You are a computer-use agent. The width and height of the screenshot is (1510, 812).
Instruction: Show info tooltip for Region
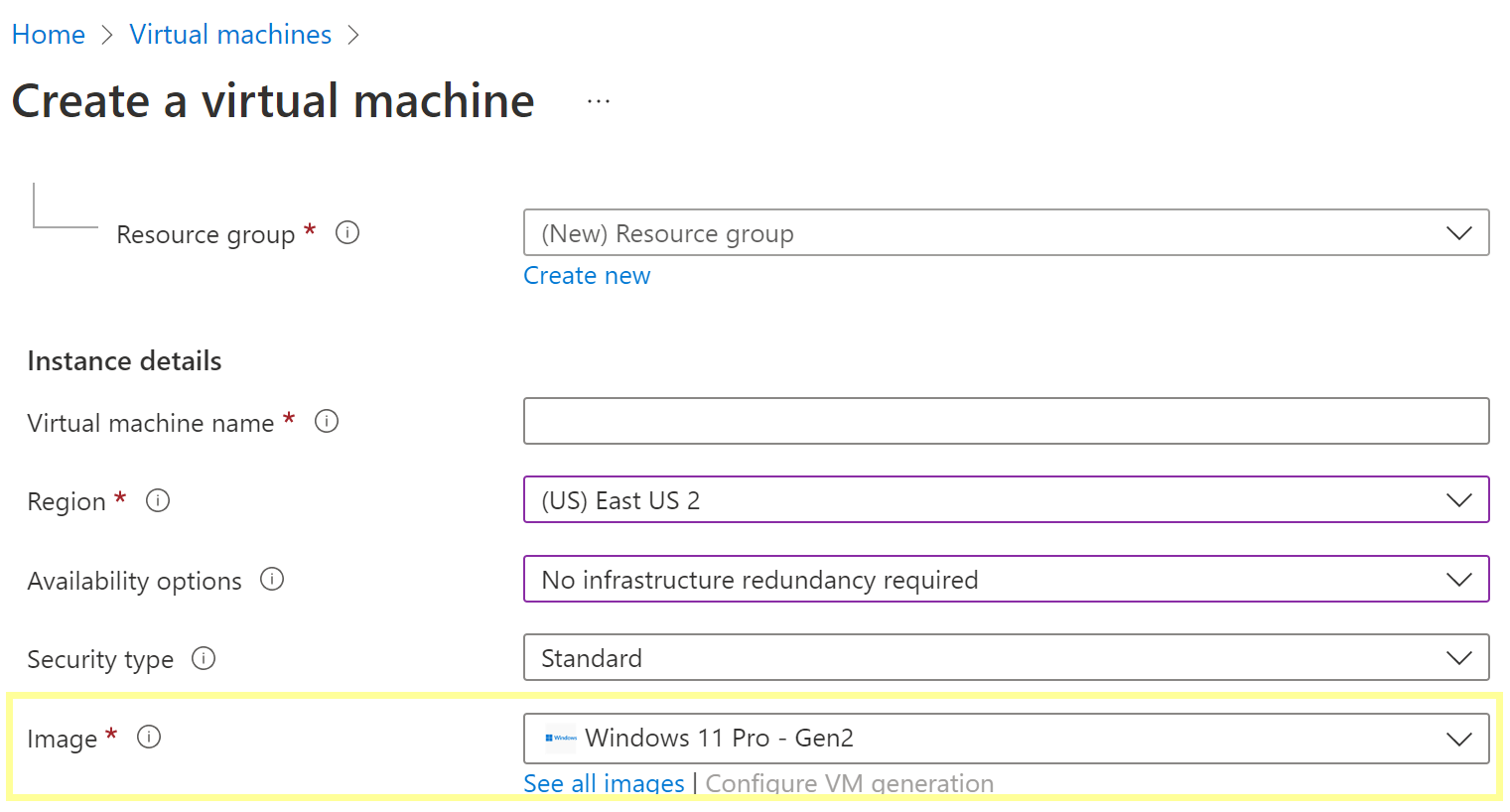158,500
